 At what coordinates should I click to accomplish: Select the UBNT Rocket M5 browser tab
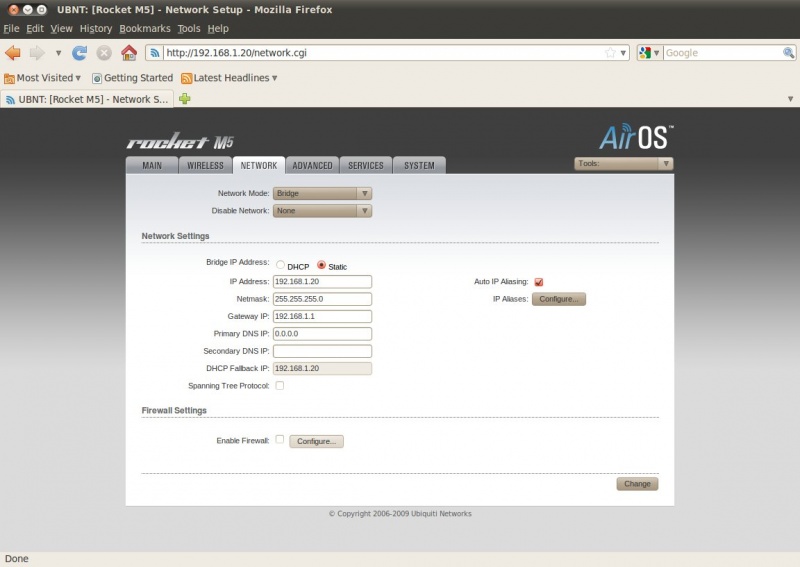[x=87, y=99]
